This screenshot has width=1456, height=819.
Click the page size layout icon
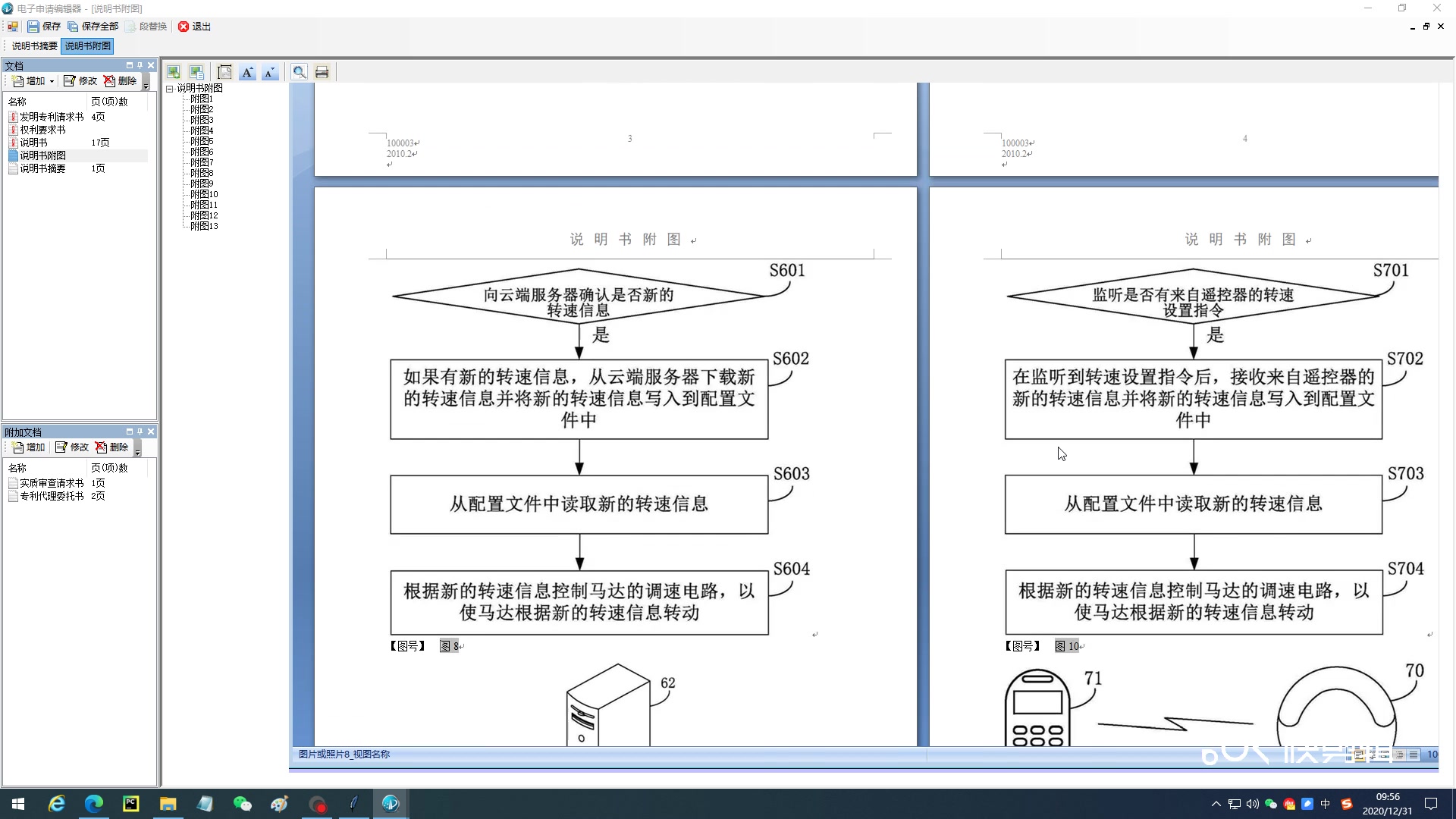pyautogui.click(x=224, y=72)
